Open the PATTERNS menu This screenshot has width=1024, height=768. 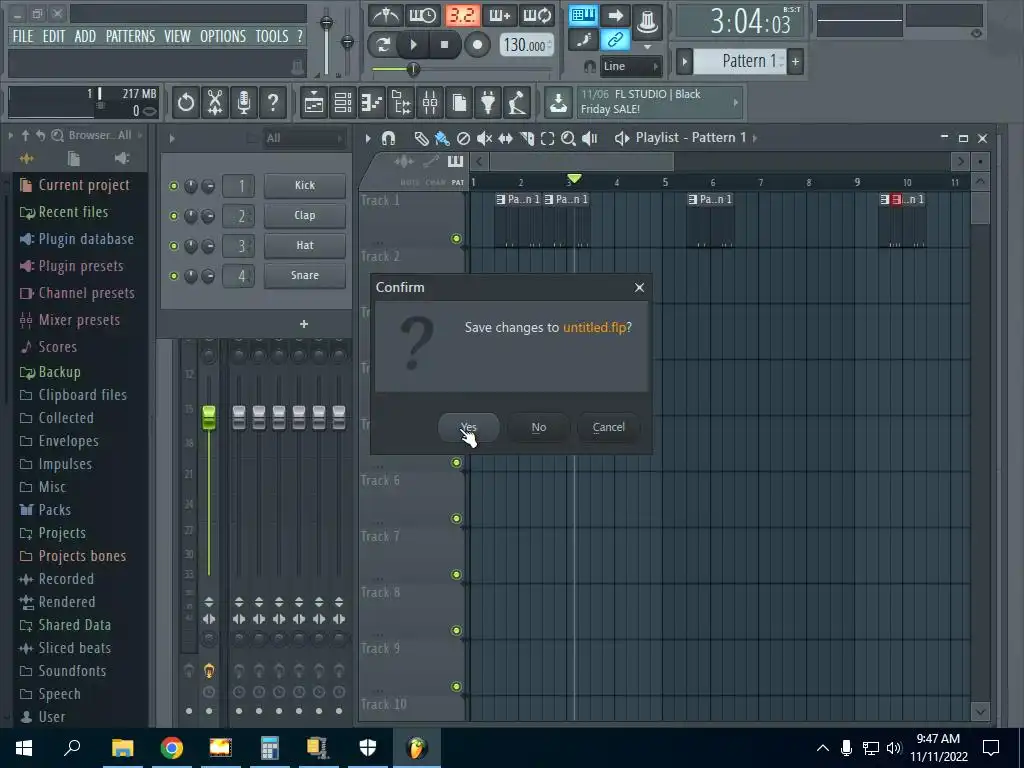tap(131, 37)
